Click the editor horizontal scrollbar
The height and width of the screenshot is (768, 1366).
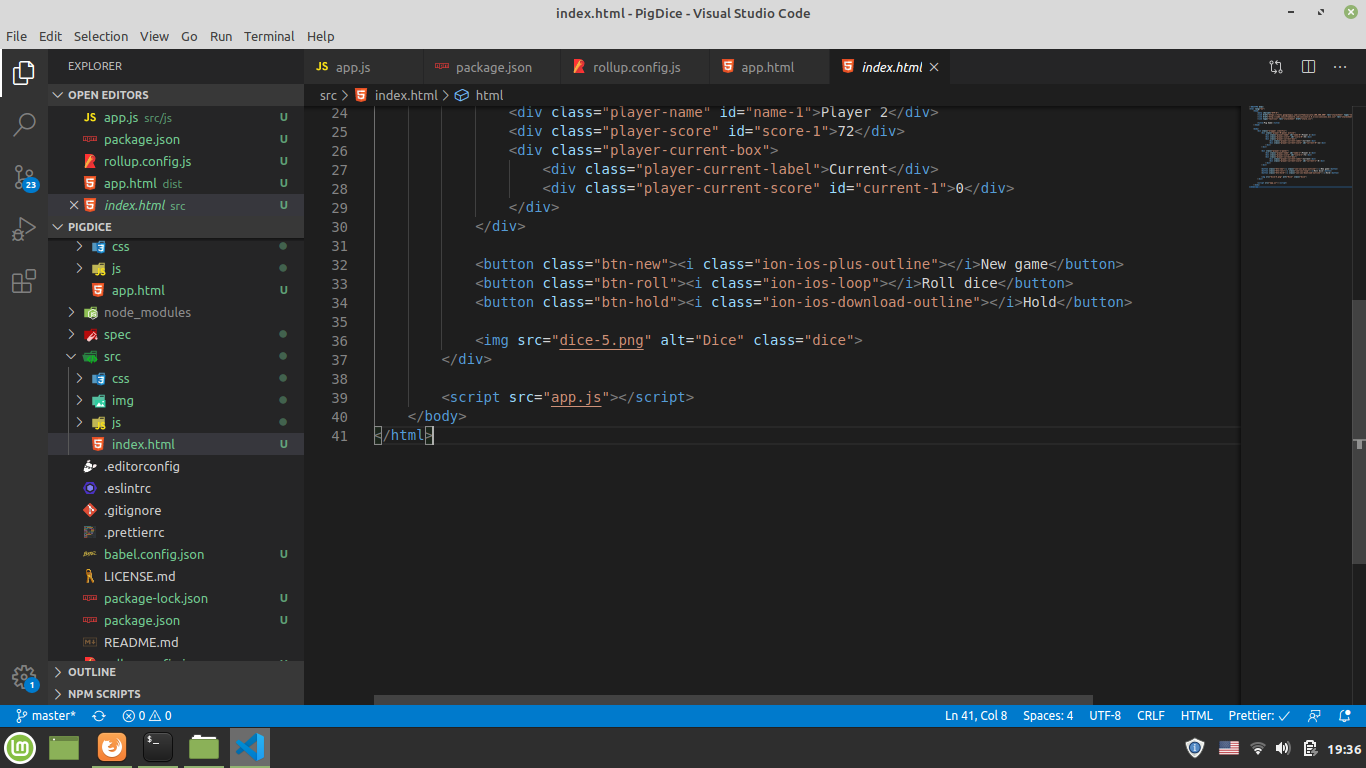pos(733,700)
